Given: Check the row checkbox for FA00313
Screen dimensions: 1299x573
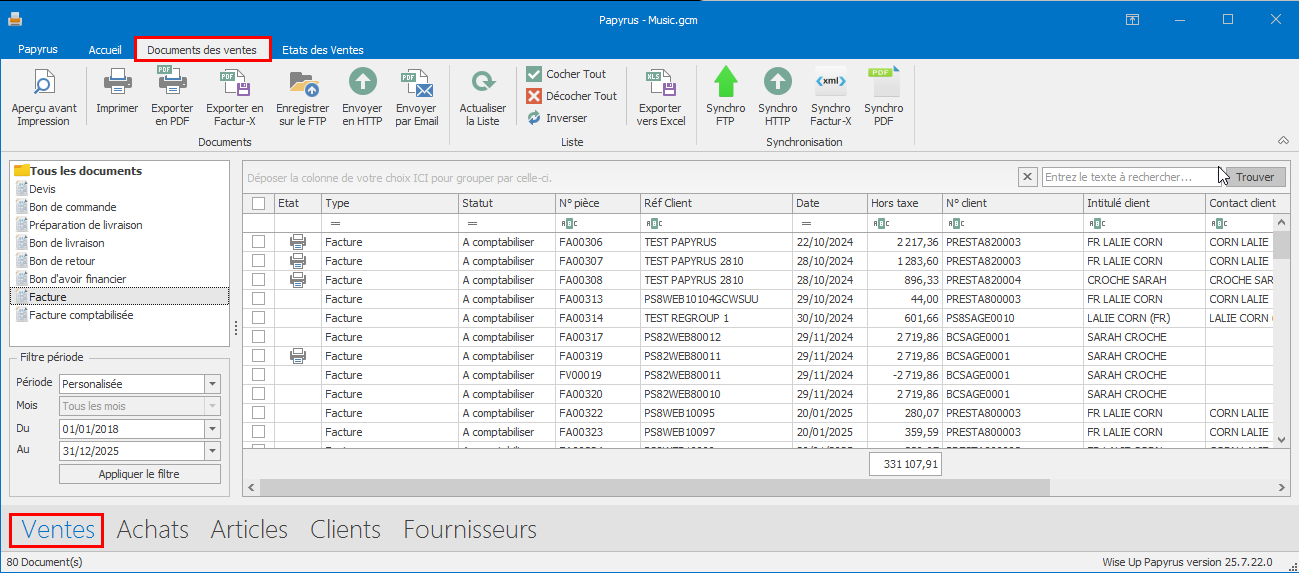Looking at the screenshot, I should coord(259,299).
